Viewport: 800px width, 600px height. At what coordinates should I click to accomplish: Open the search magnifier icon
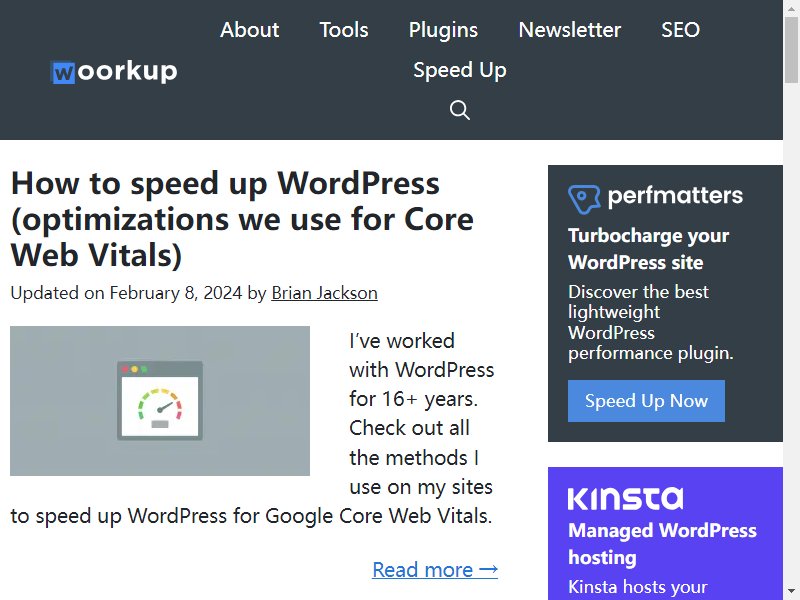coord(460,110)
